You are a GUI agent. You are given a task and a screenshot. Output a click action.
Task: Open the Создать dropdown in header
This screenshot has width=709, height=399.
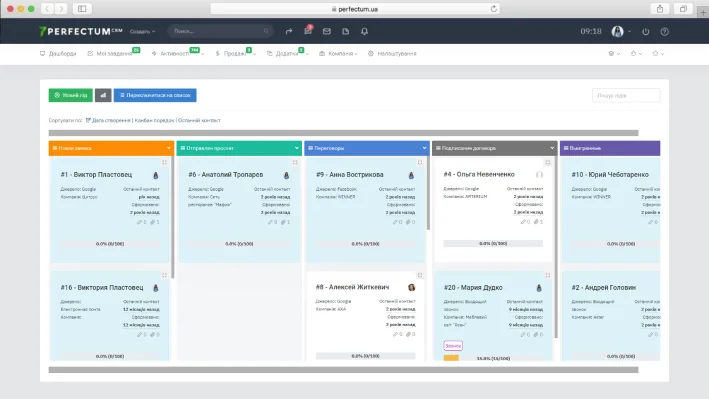142,31
